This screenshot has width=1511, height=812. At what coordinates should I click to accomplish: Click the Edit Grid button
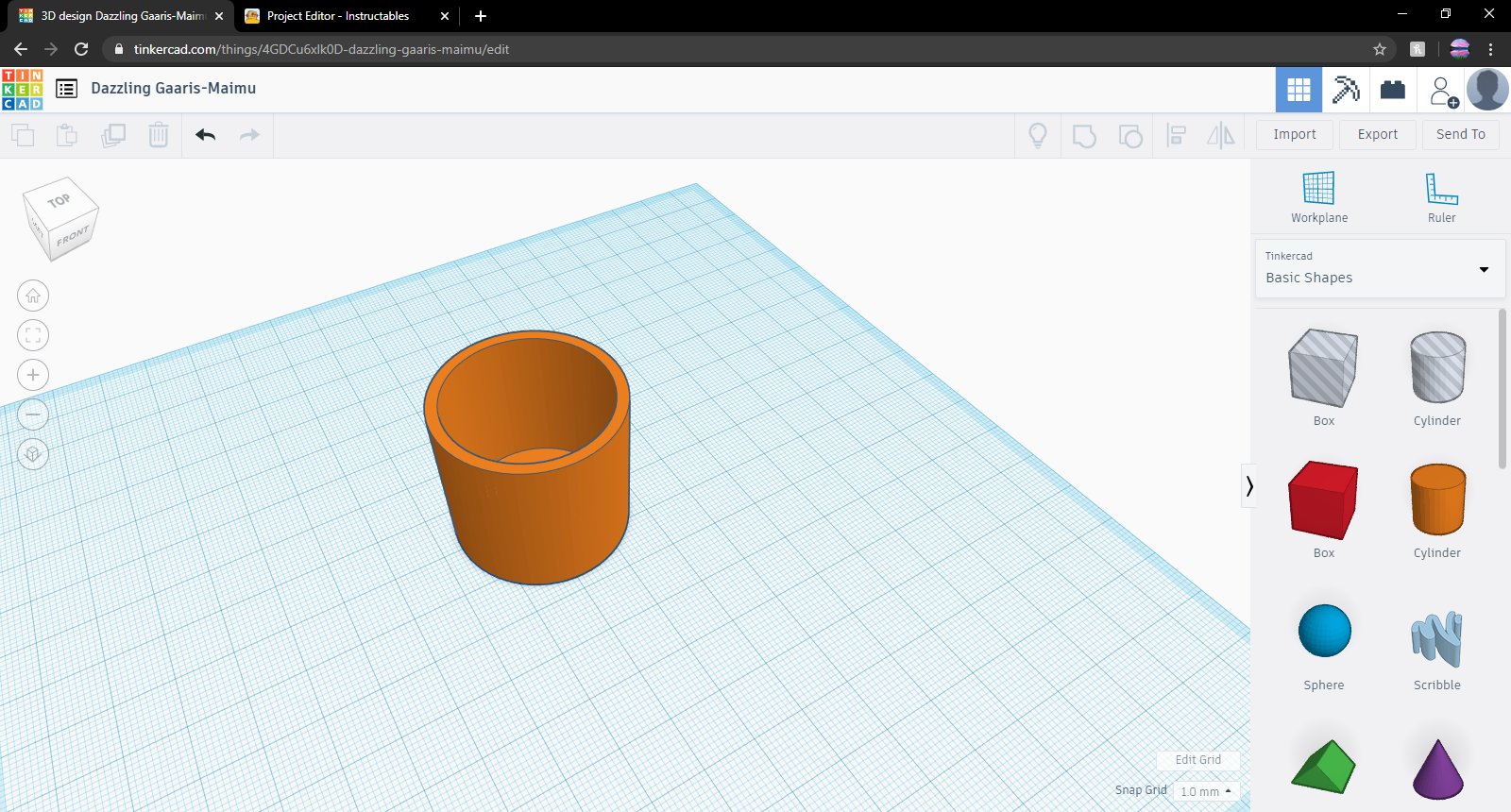(1198, 760)
